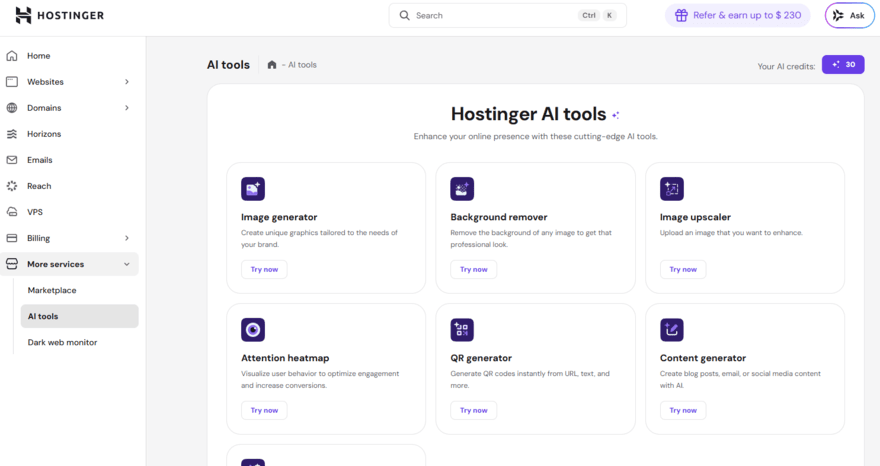Expand the Billing submenu chevron
Image resolution: width=880 pixels, height=466 pixels.
click(127, 238)
